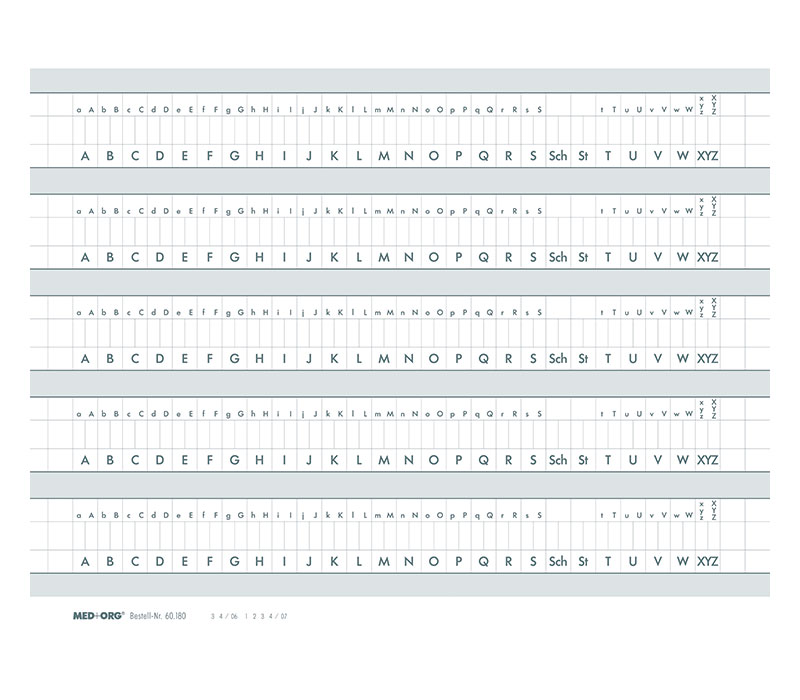Click the 'Sch' label in the fifth row

tap(558, 561)
